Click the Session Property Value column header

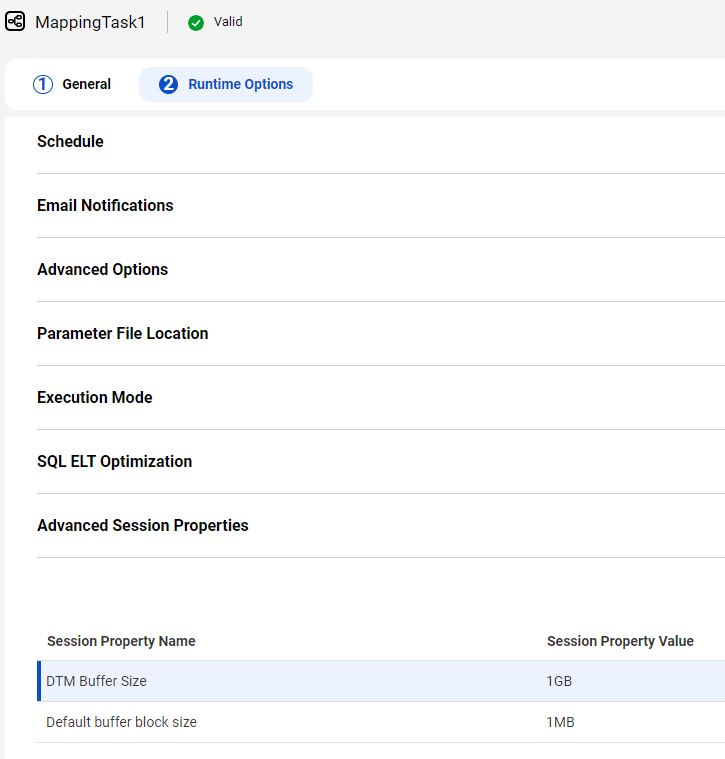(x=620, y=641)
